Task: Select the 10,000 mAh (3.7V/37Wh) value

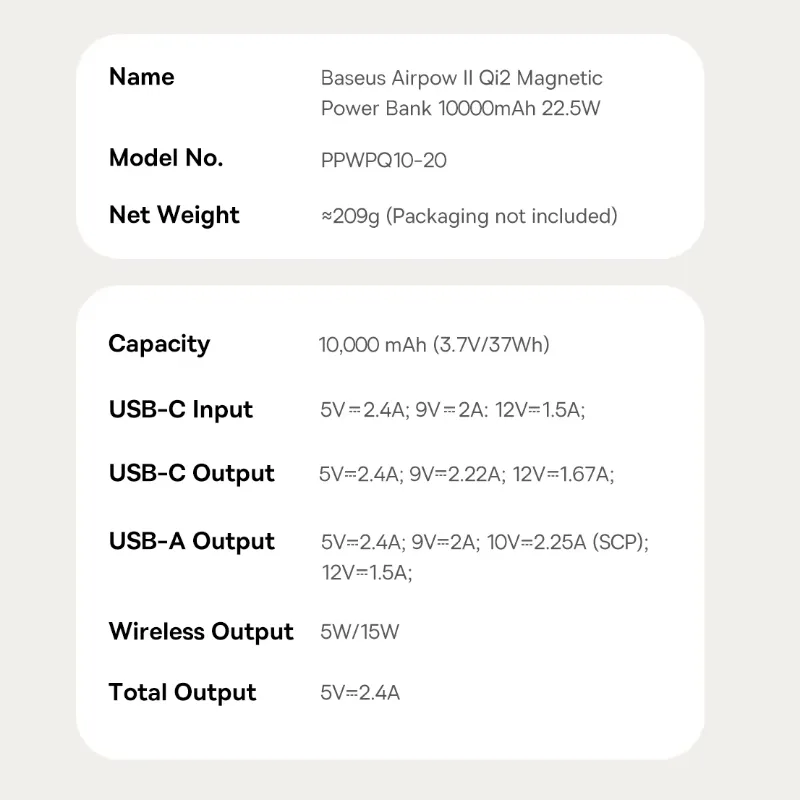Action: coord(434,345)
